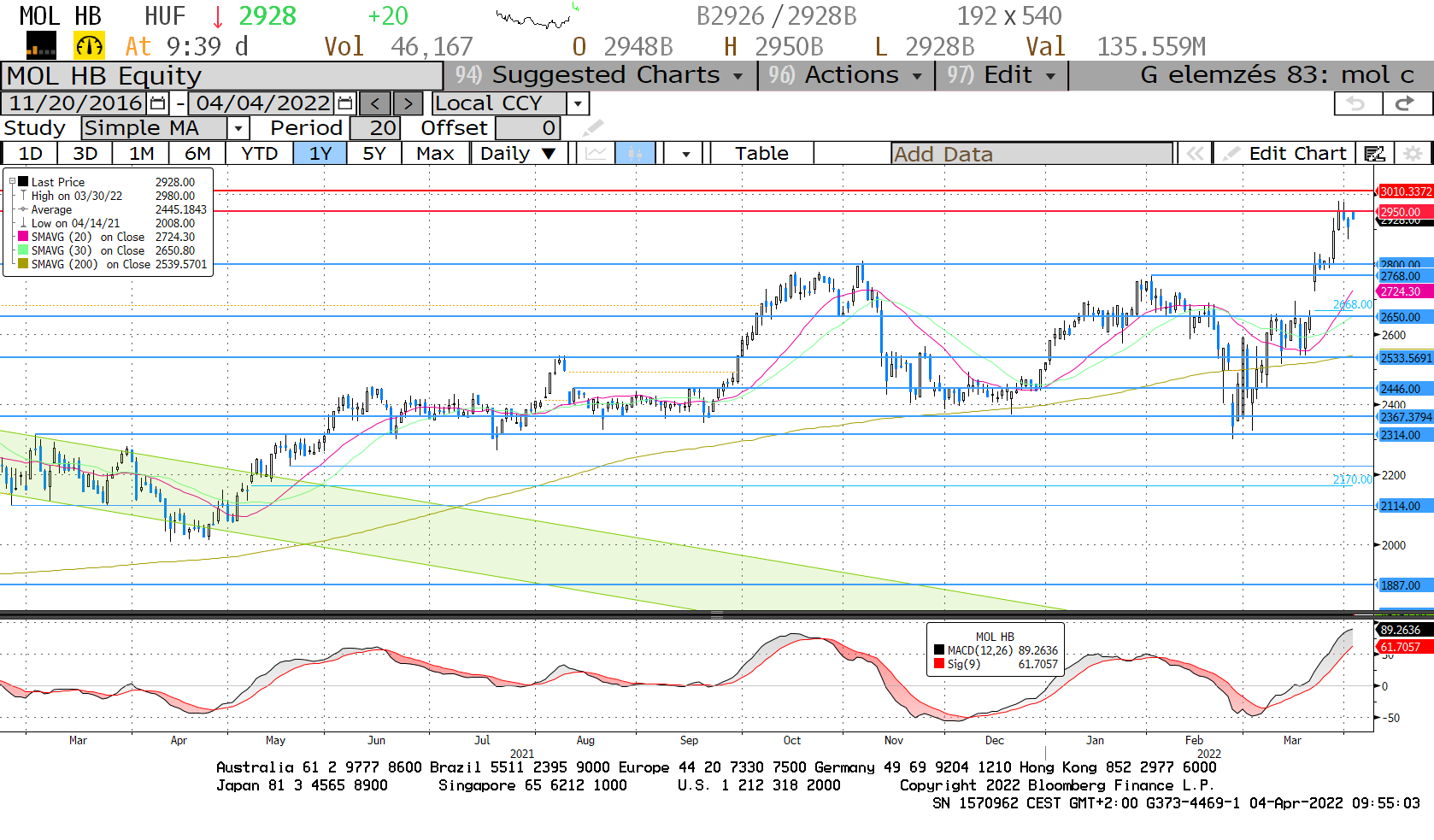
Task: Click the Offset value field
Action: click(x=527, y=128)
